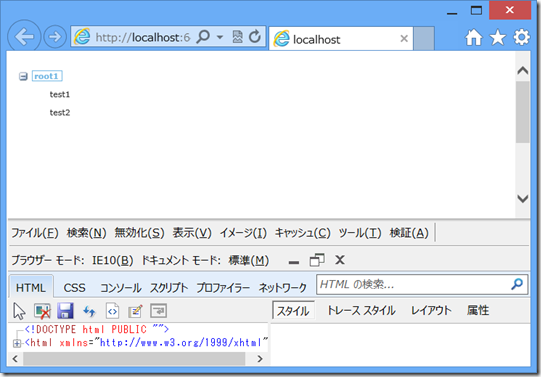Open the ツール(T) menu

(x=360, y=233)
